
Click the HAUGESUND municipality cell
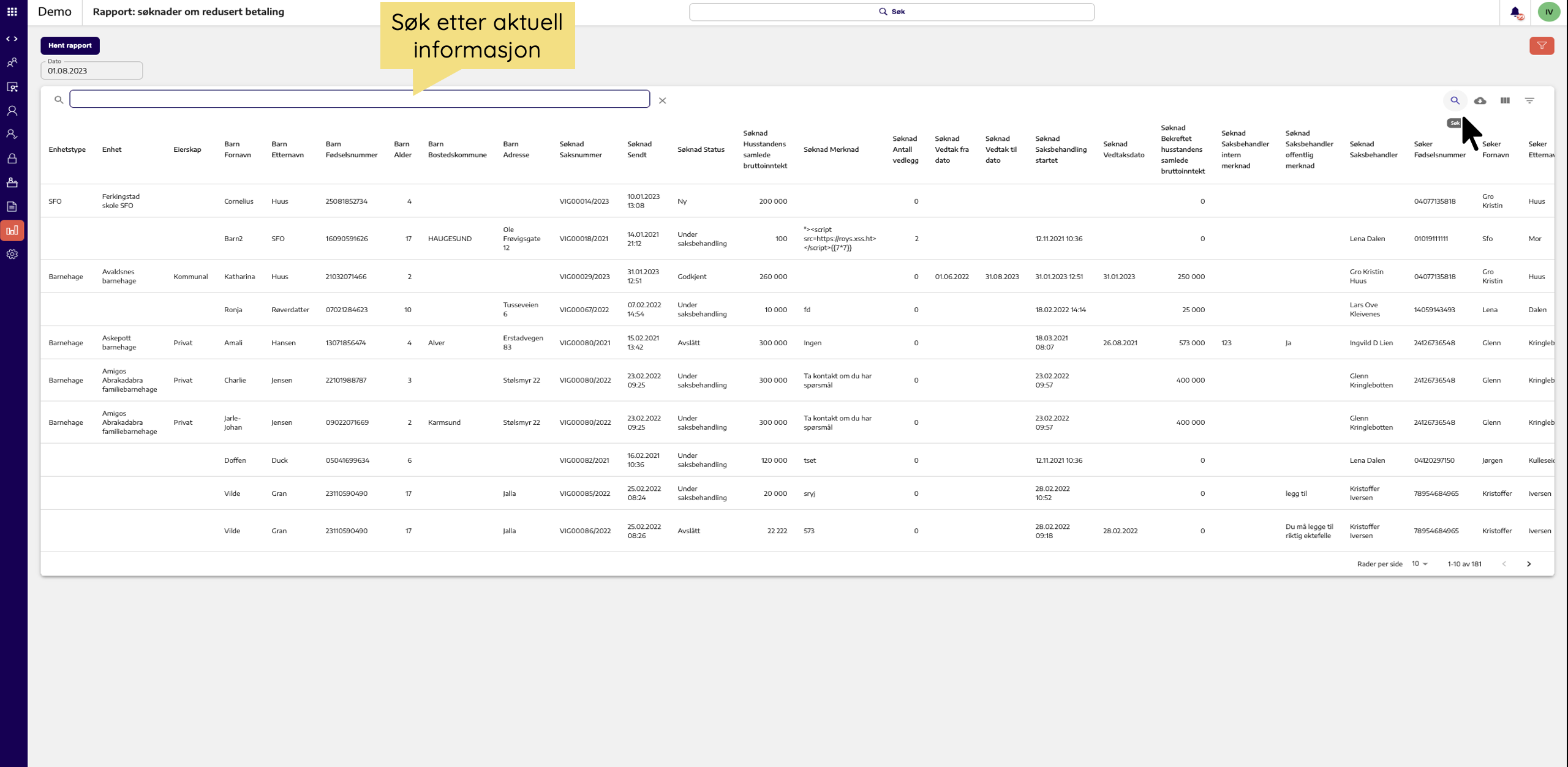(450, 239)
